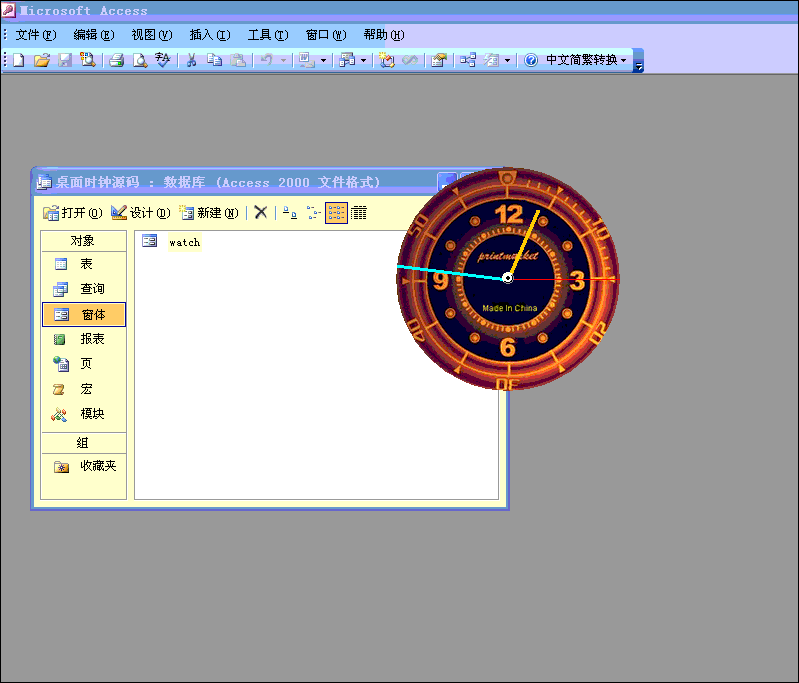
Task: Expand the 组 groups header
Action: 83,442
